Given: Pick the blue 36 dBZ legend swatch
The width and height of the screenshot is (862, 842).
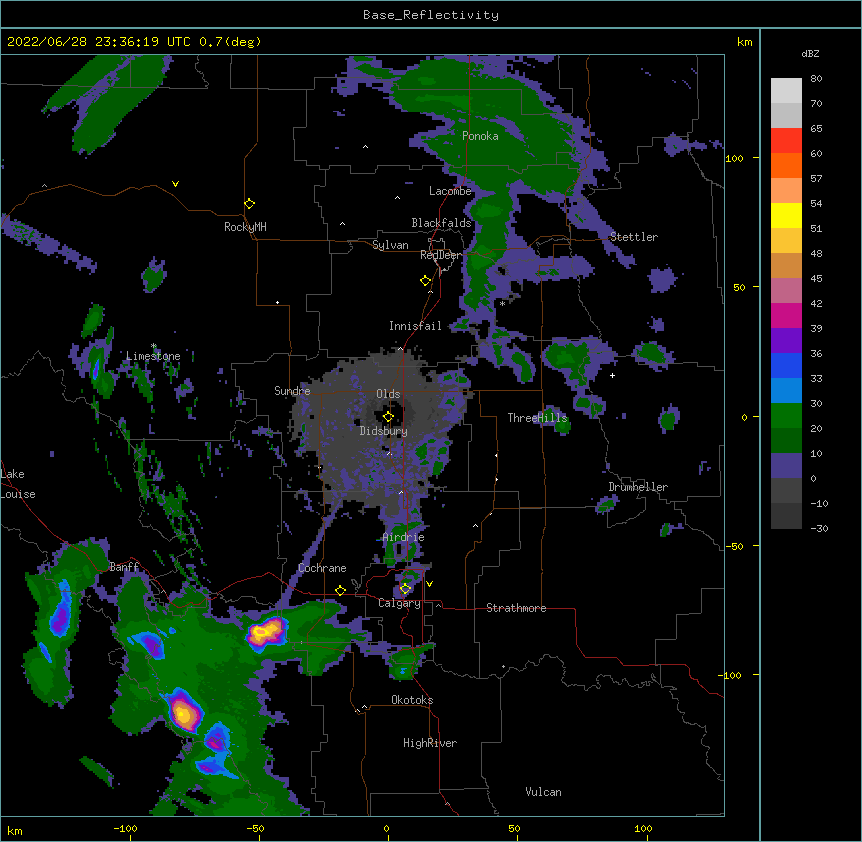Looking at the screenshot, I should point(786,365).
